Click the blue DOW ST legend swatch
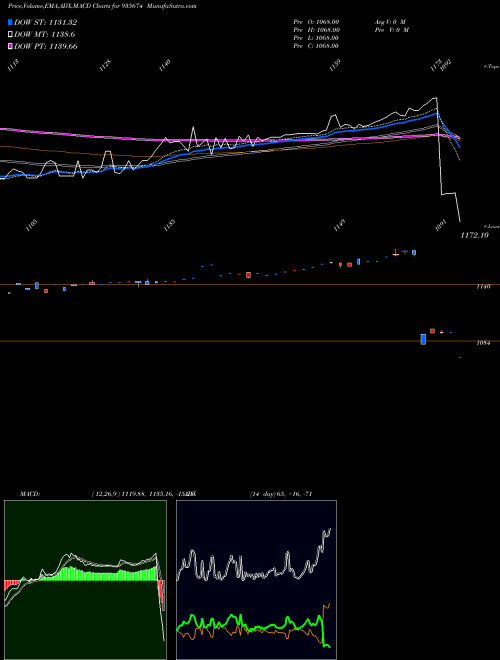Image resolution: width=500 pixels, height=660 pixels. click(10, 22)
